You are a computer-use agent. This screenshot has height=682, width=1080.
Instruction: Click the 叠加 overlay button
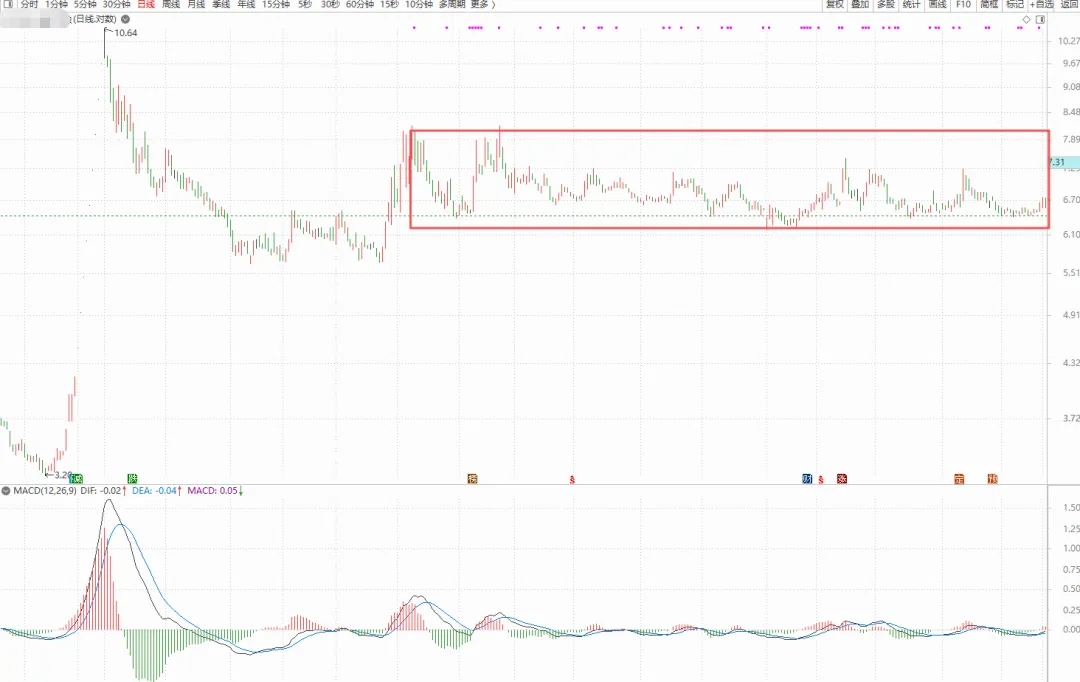(860, 4)
